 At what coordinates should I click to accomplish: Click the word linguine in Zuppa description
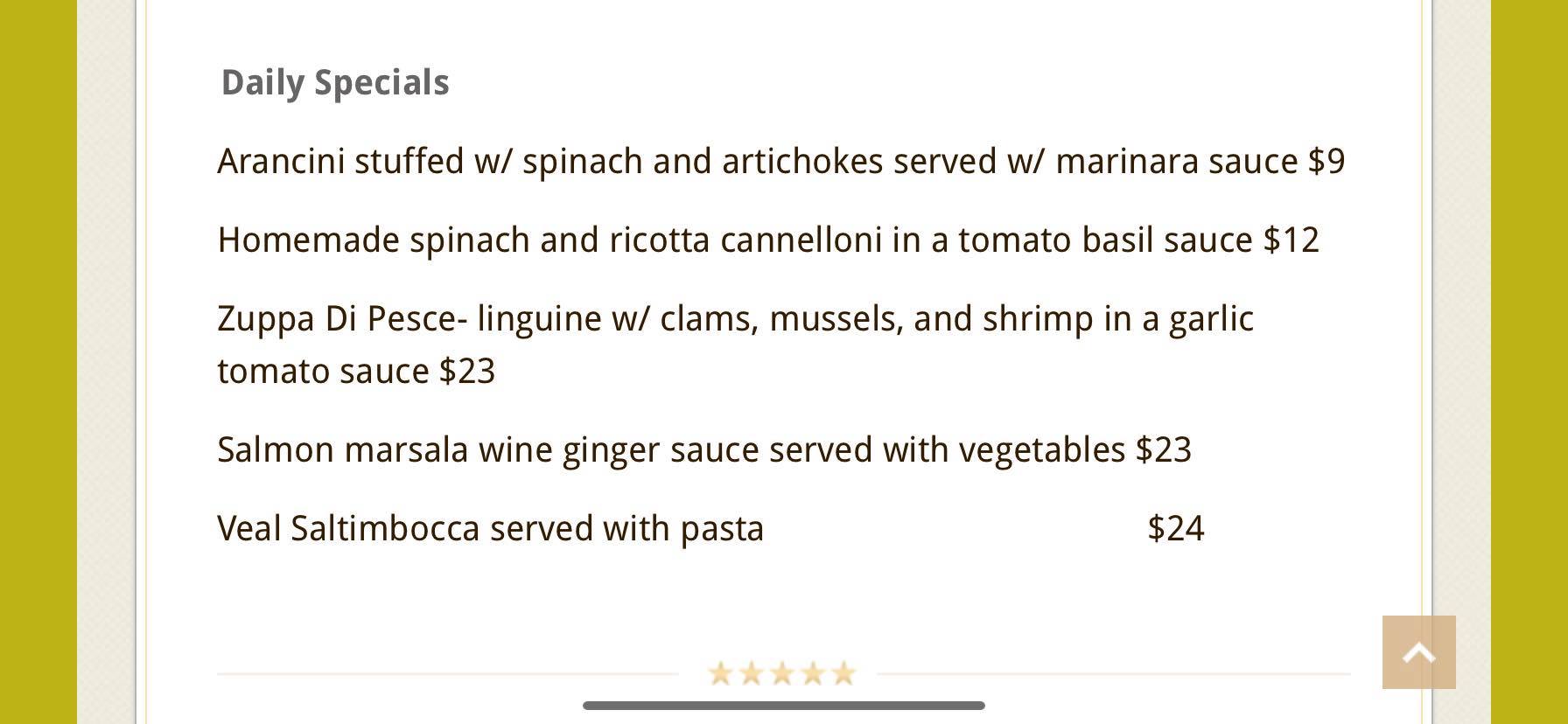pyautogui.click(x=539, y=319)
